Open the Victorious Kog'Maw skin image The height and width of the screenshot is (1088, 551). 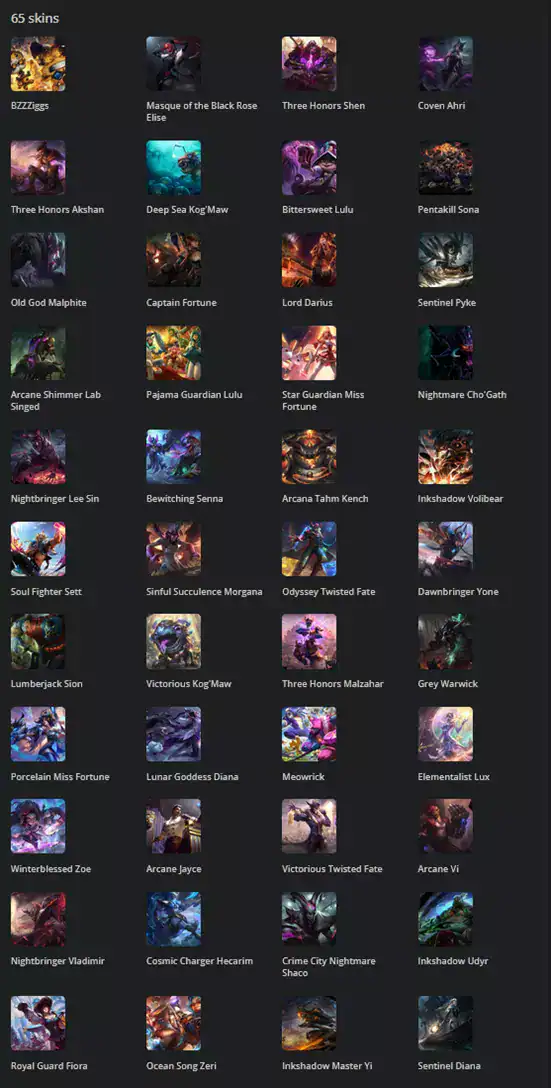click(173, 642)
